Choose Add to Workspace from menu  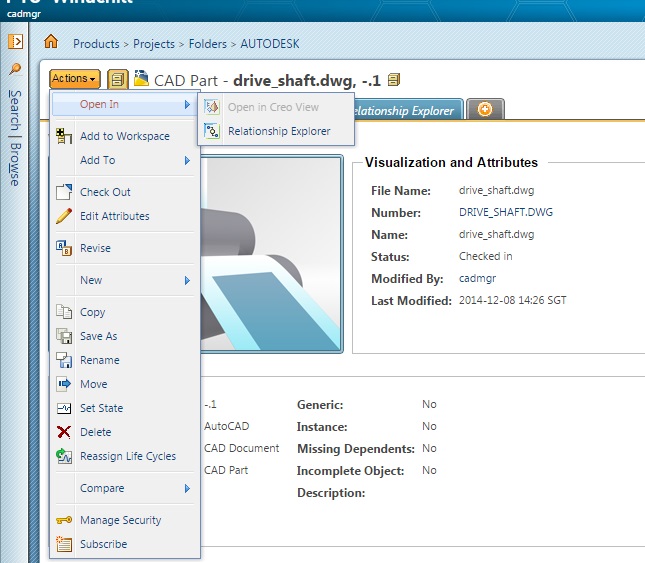pyautogui.click(x=125, y=136)
